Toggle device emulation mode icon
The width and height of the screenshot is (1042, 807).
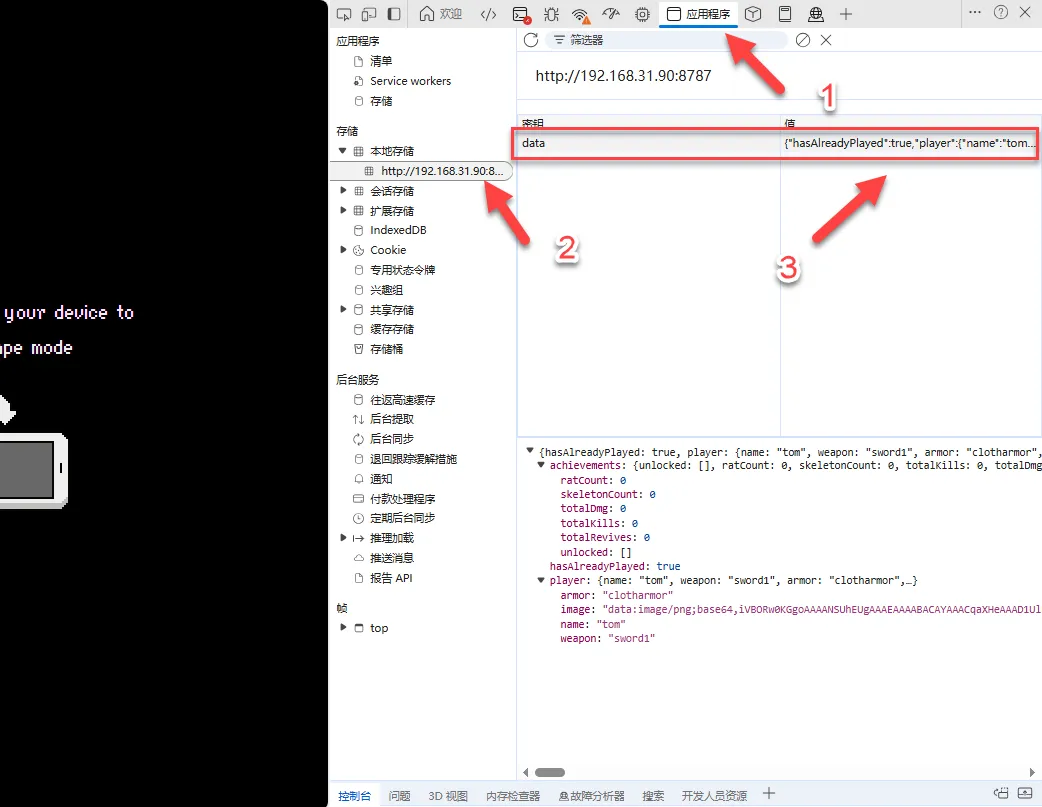369,14
